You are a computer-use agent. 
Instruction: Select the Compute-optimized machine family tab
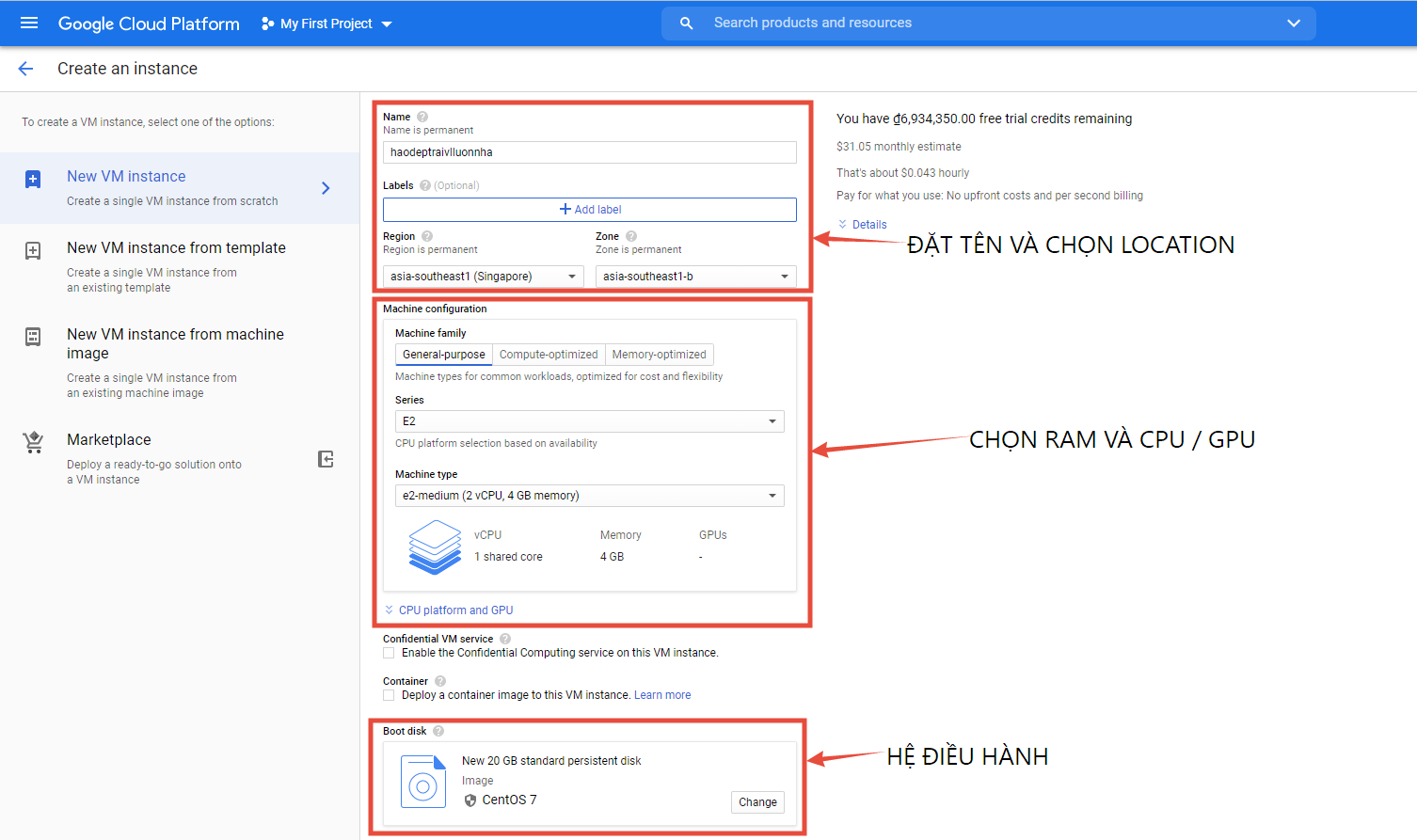point(549,355)
